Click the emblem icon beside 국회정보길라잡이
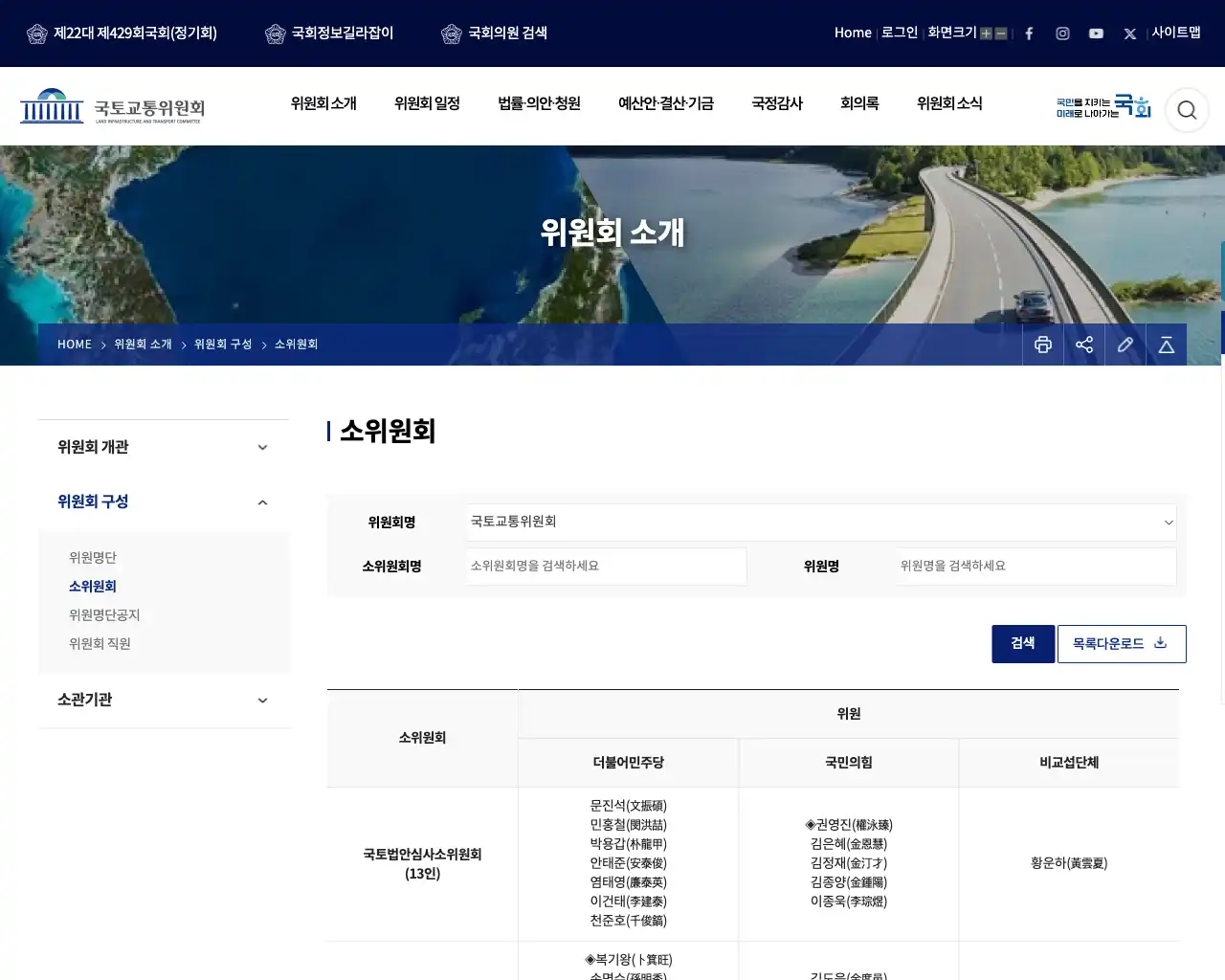The width and height of the screenshot is (1225, 980). 276,33
